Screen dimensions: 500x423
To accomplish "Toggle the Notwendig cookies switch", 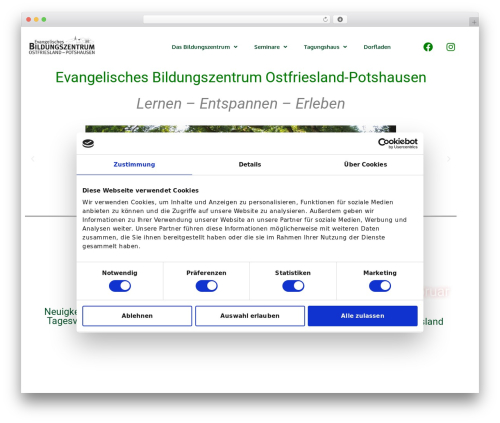I will pos(120,286).
